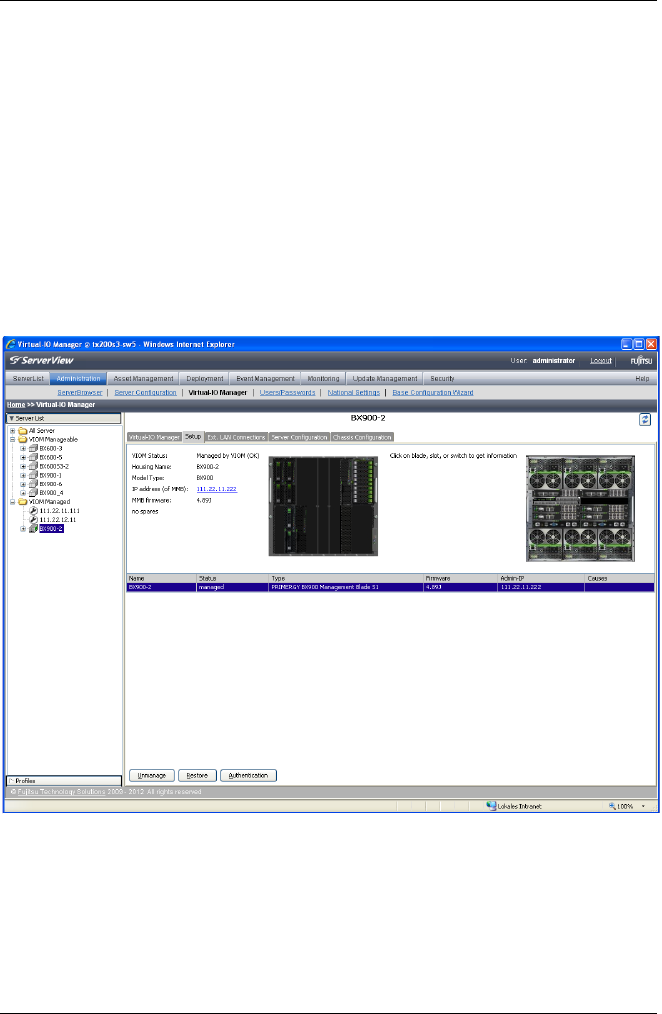Image resolution: width=662 pixels, height=1014 pixels.
Task: Collapse the VIOM Managed tree node
Action: [x=12, y=502]
